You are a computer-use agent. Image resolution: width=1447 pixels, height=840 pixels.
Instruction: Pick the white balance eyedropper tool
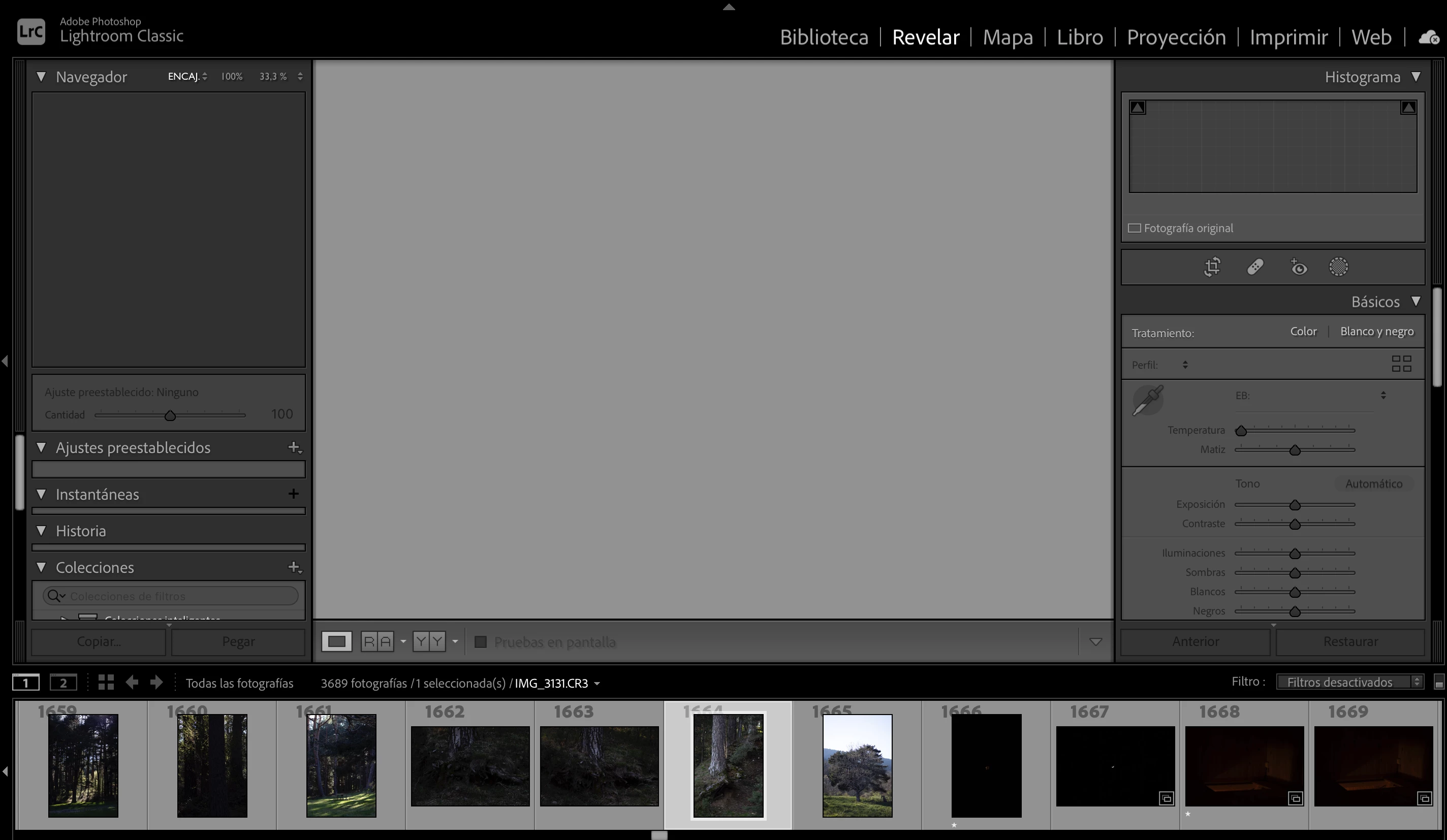coord(1147,401)
